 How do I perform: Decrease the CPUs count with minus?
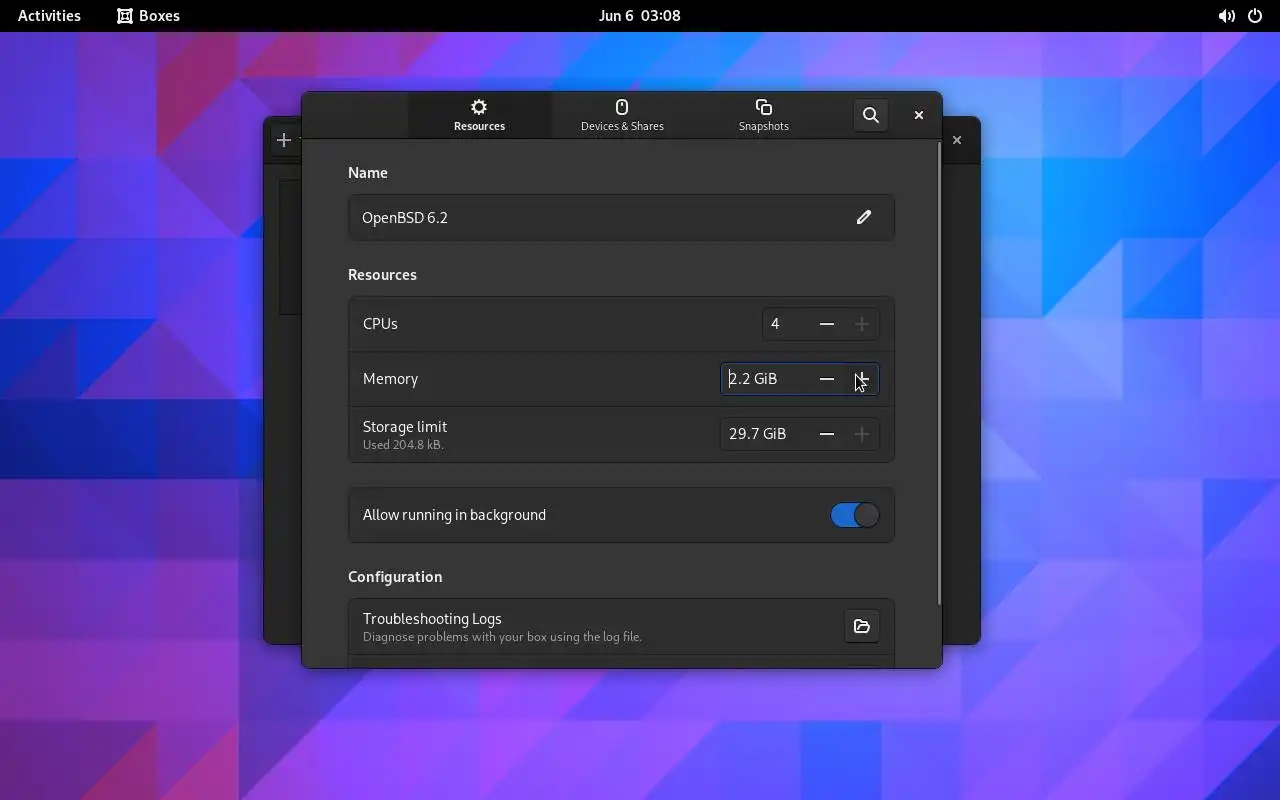pyautogui.click(x=827, y=324)
